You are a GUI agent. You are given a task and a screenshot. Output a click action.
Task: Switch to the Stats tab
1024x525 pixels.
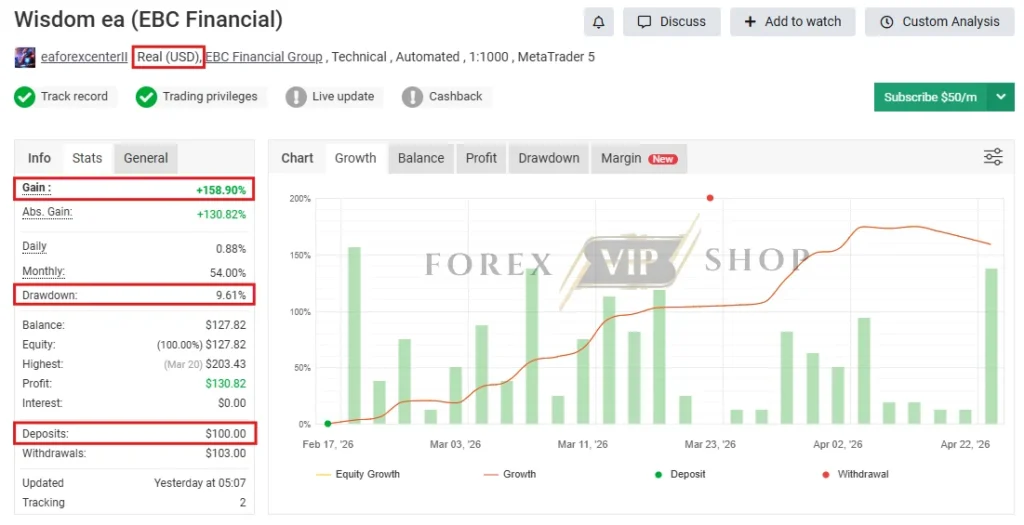(87, 158)
